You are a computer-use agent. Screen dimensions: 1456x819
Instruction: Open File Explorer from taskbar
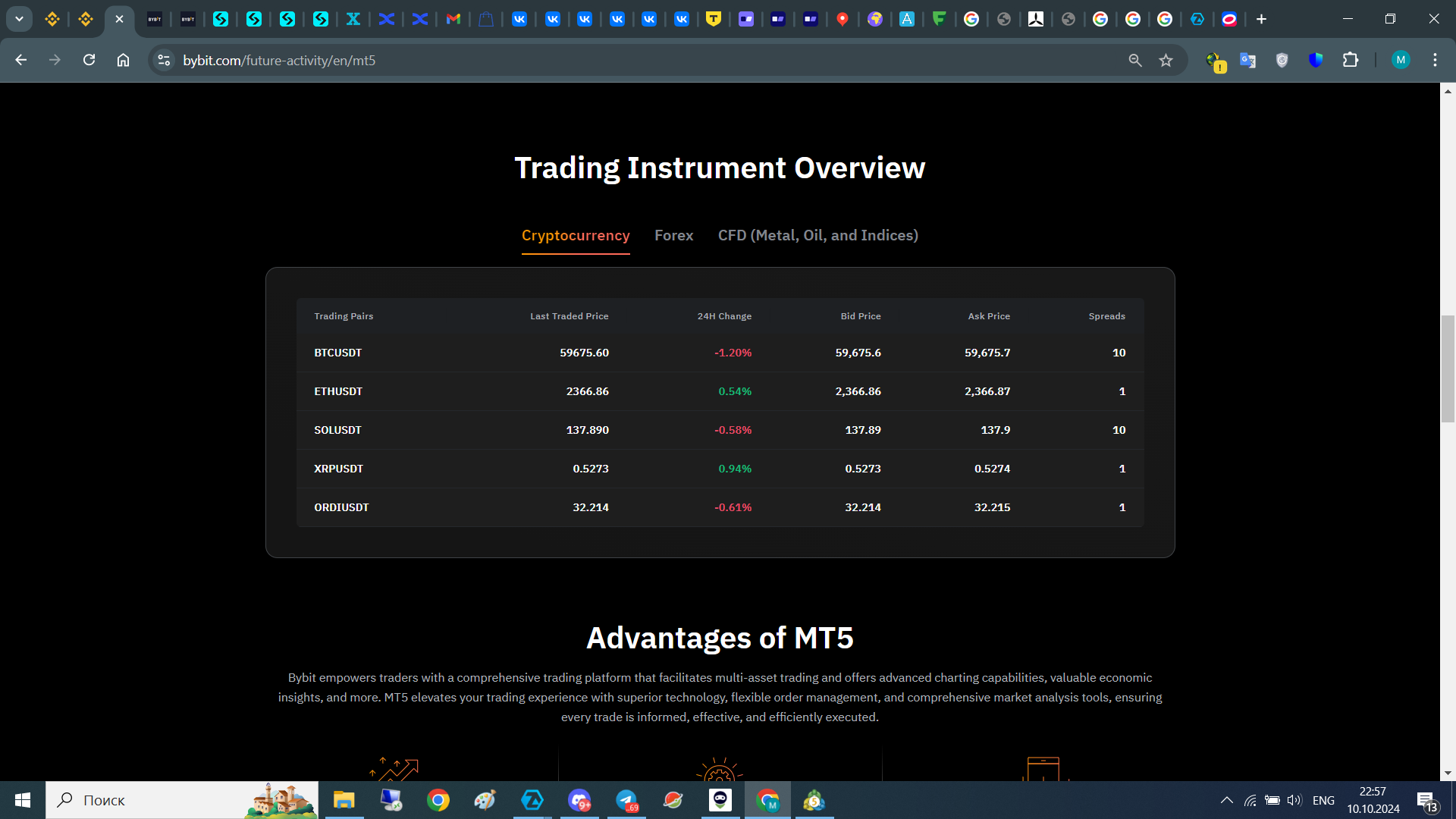click(x=344, y=800)
